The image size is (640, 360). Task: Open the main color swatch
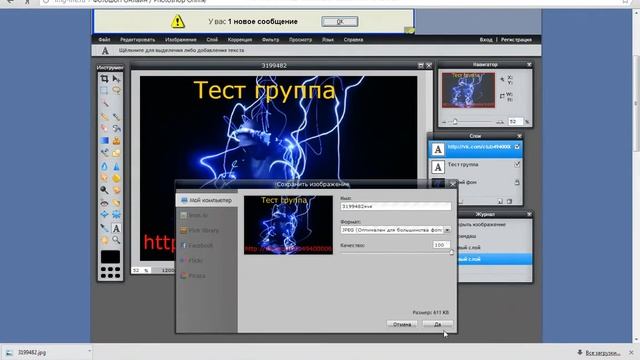pyautogui.click(x=110, y=257)
